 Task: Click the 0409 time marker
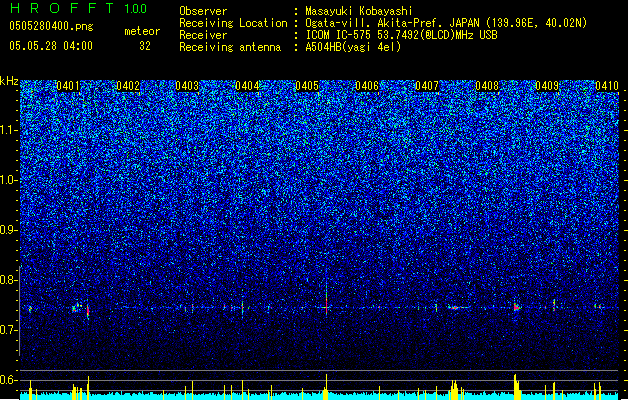pyautogui.click(x=547, y=86)
